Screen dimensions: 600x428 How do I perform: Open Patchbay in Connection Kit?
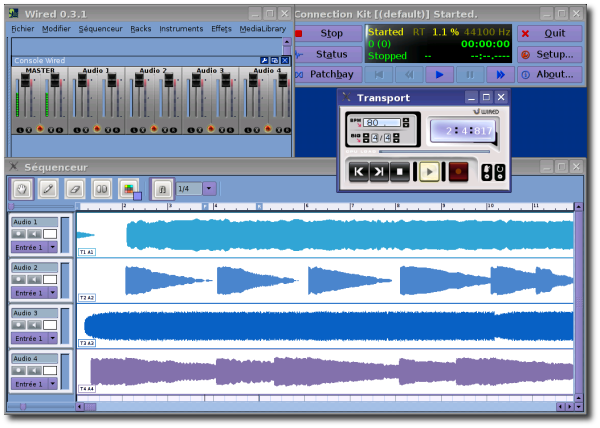click(x=328, y=74)
